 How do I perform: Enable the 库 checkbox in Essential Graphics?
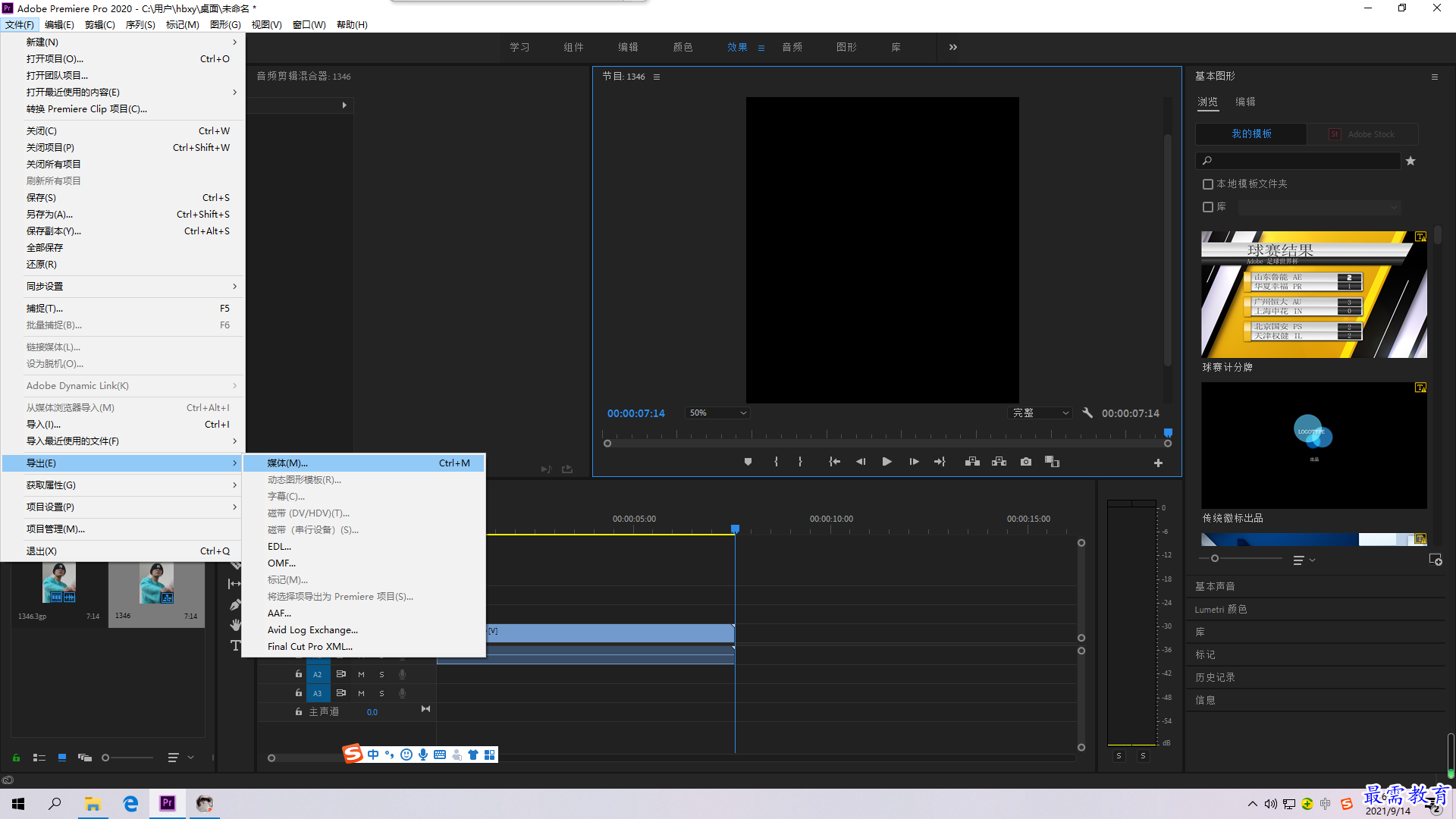(1208, 207)
